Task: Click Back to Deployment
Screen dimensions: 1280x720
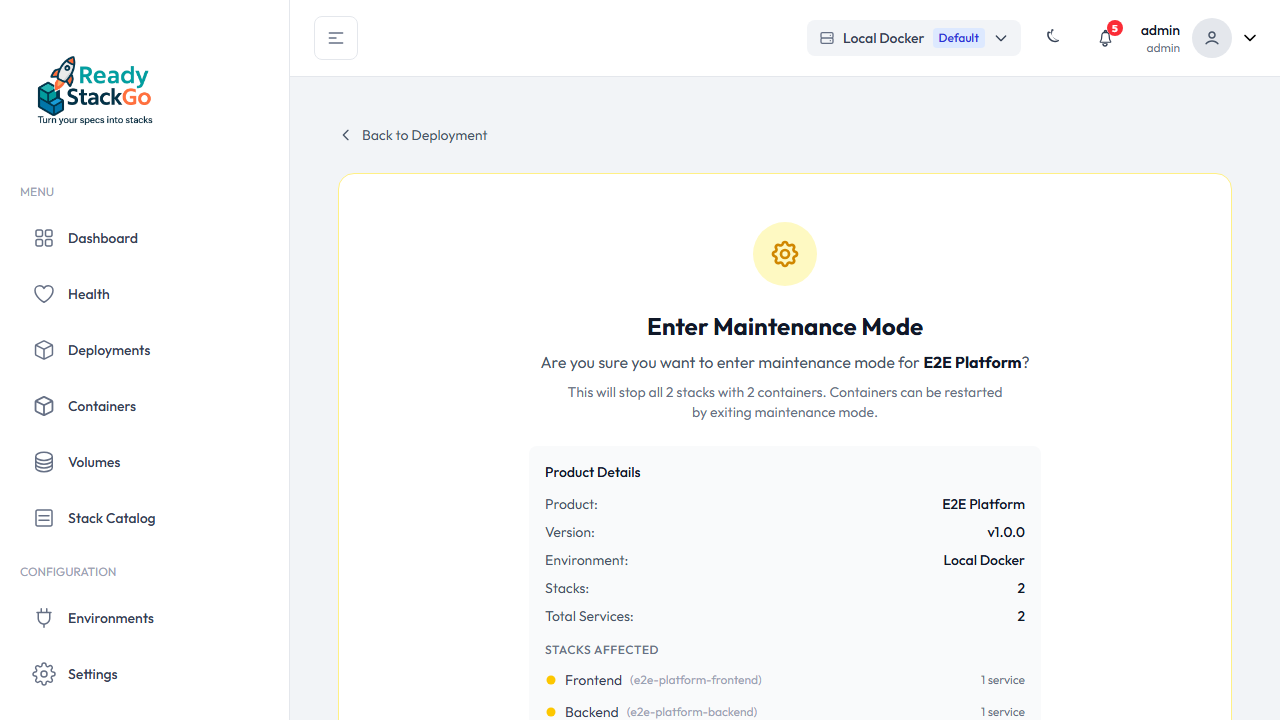Action: (x=413, y=135)
